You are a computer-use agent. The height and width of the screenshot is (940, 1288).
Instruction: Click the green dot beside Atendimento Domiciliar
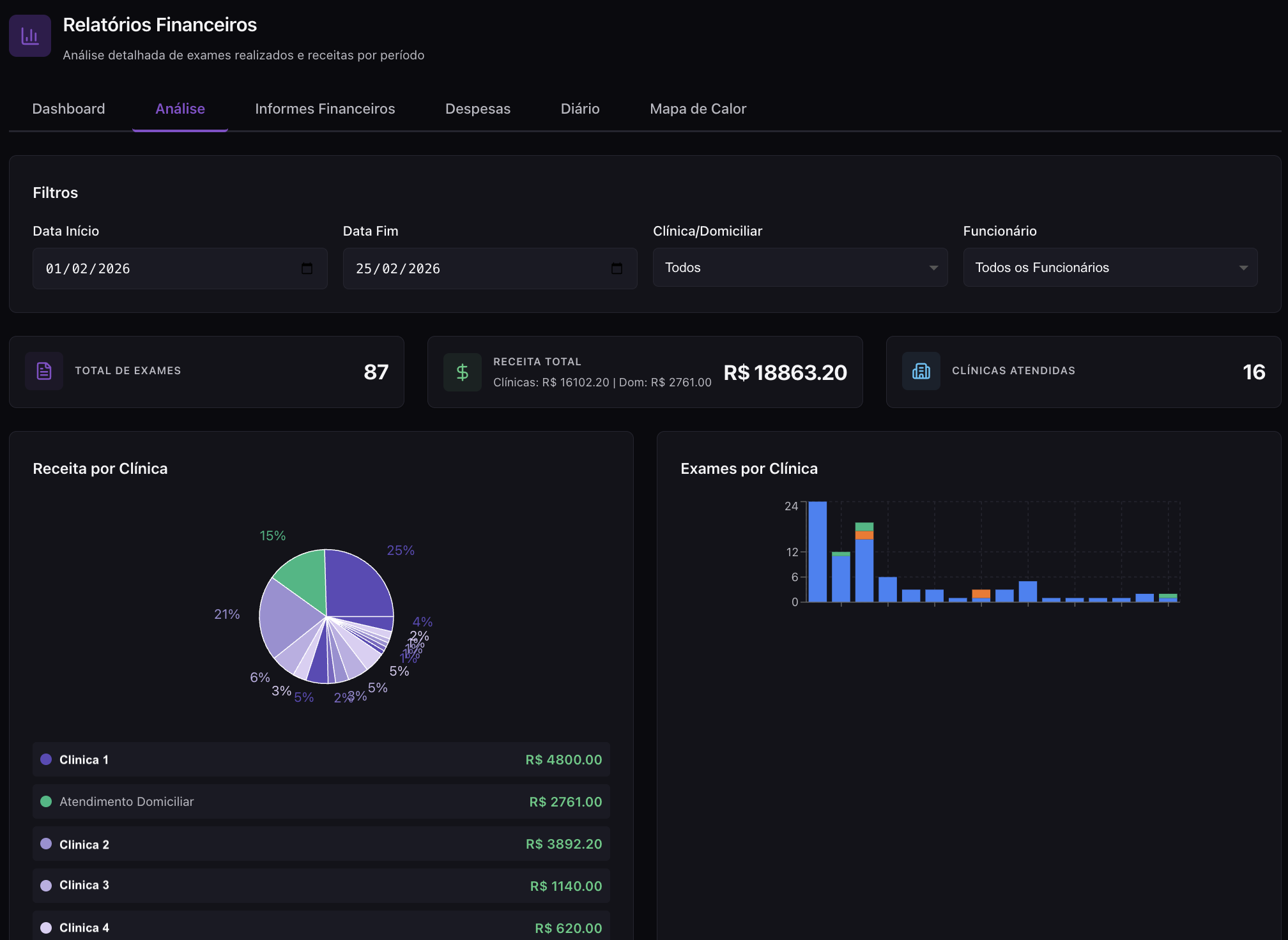45,801
